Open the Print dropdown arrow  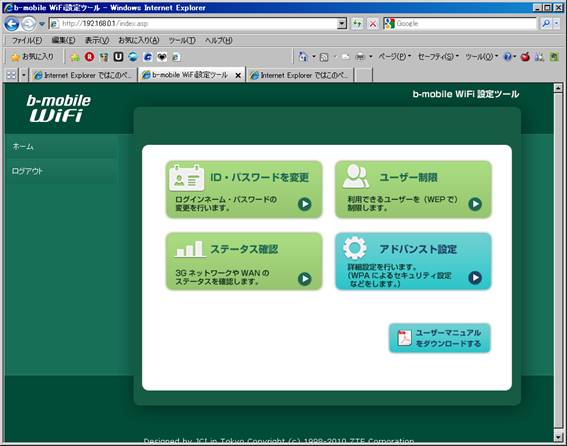371,57
